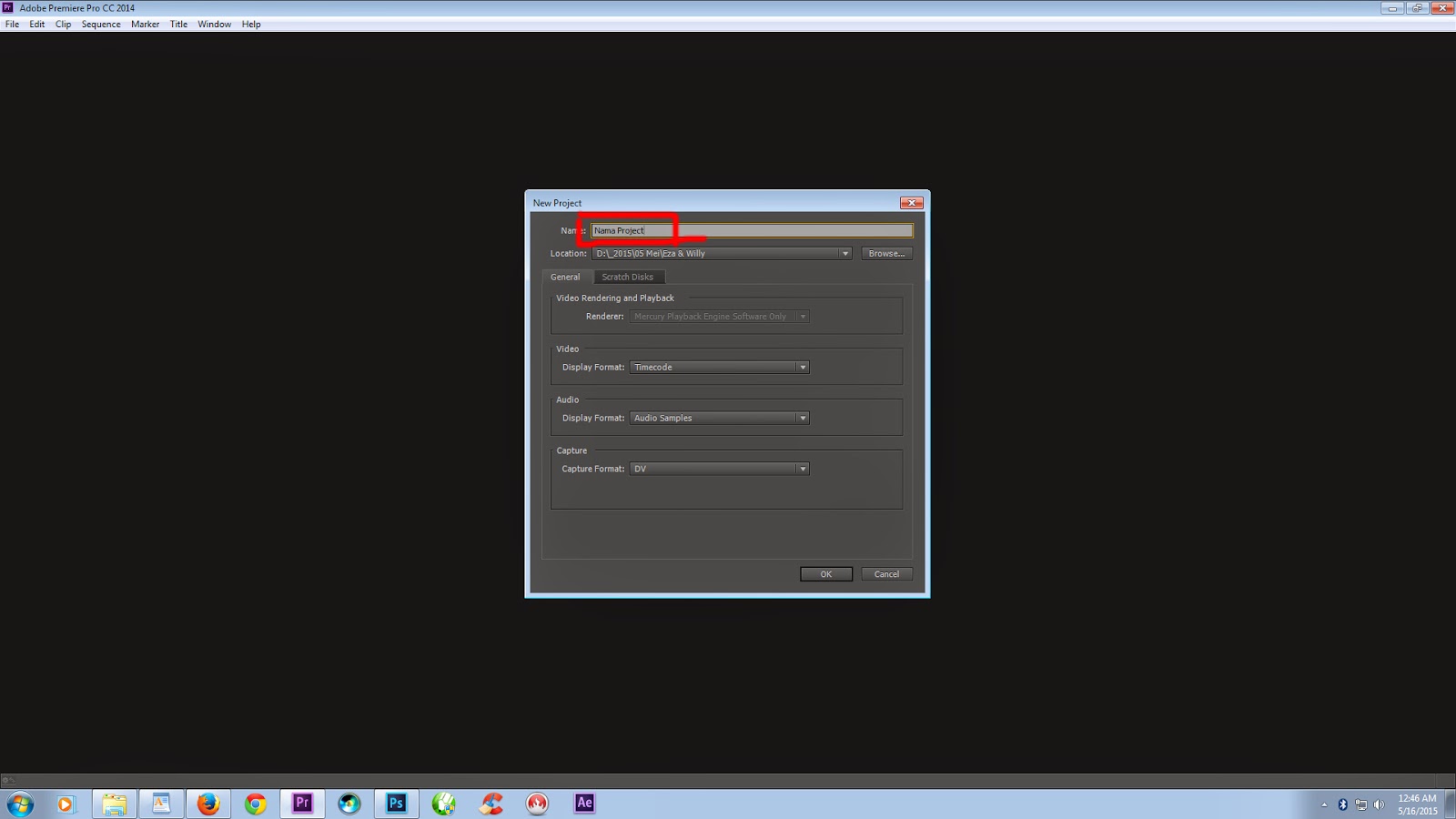The image size is (1456, 819).
Task: Open the File menu
Action: pos(12,25)
